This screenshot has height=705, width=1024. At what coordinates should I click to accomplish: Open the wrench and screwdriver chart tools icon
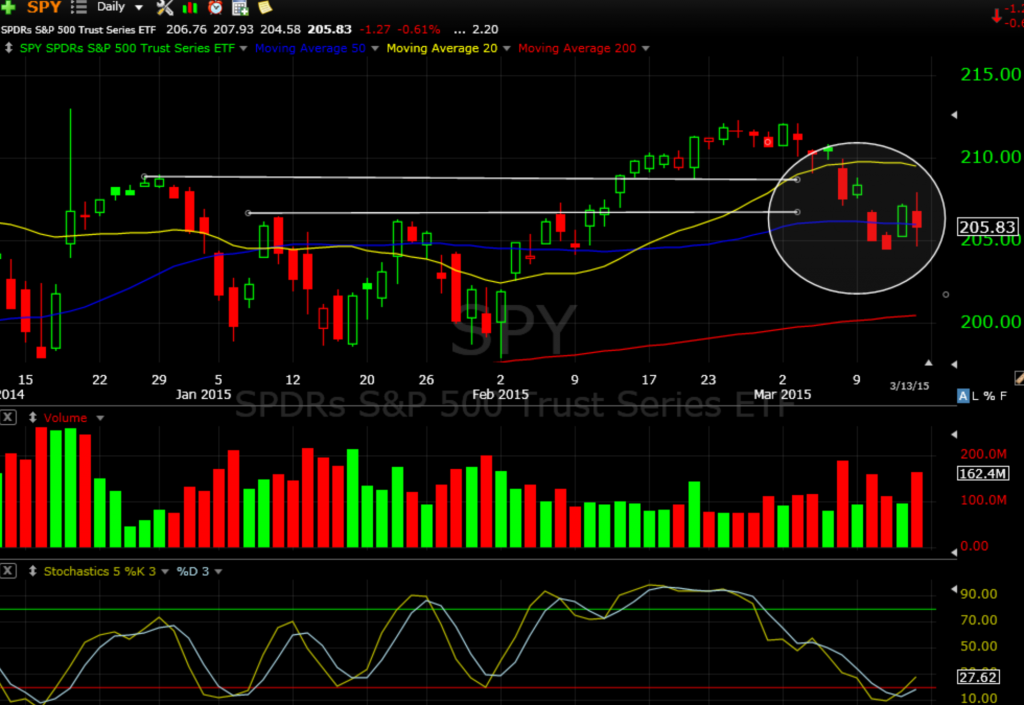point(165,7)
